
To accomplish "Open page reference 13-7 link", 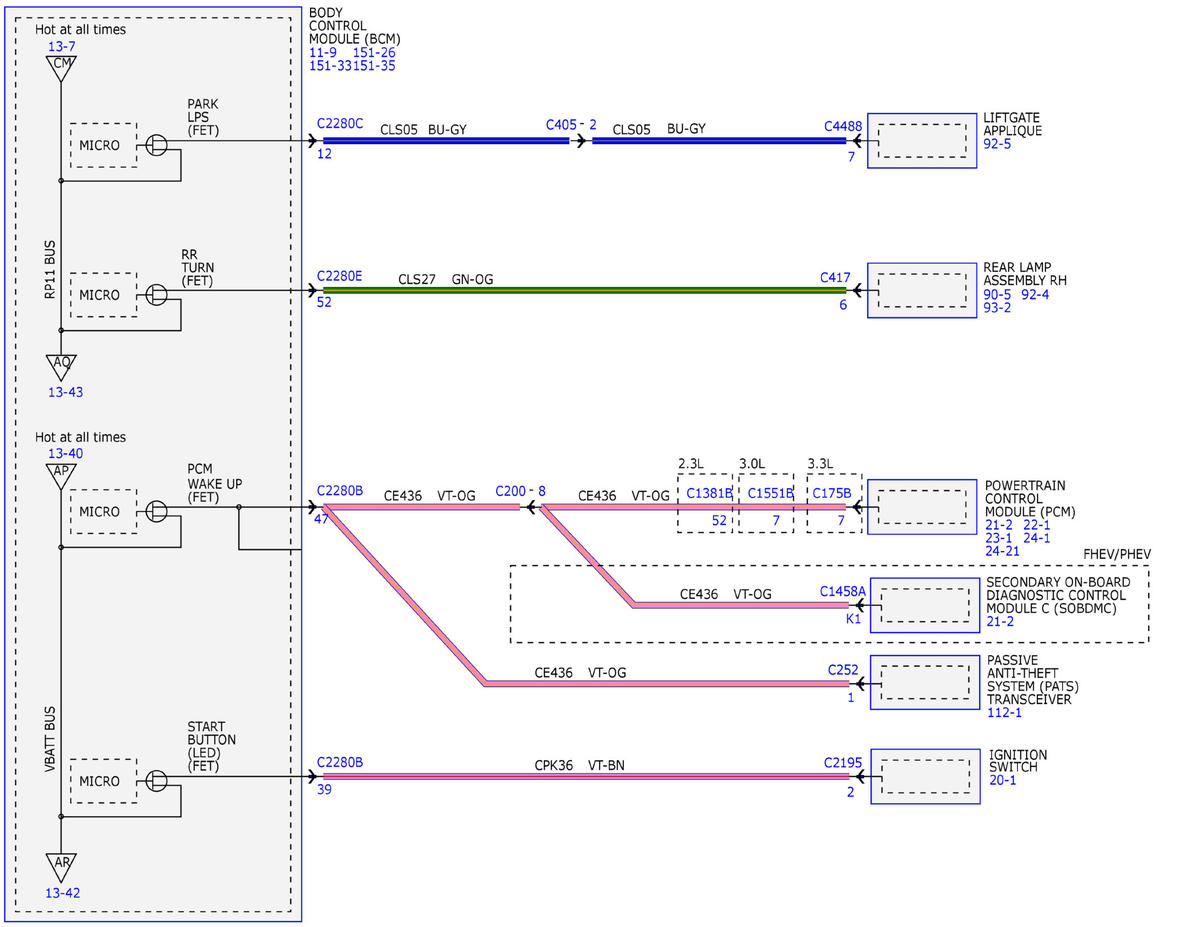I will [61, 47].
